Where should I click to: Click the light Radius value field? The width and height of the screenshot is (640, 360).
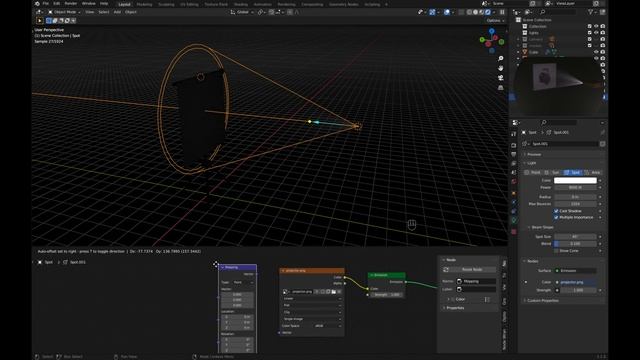[575, 197]
